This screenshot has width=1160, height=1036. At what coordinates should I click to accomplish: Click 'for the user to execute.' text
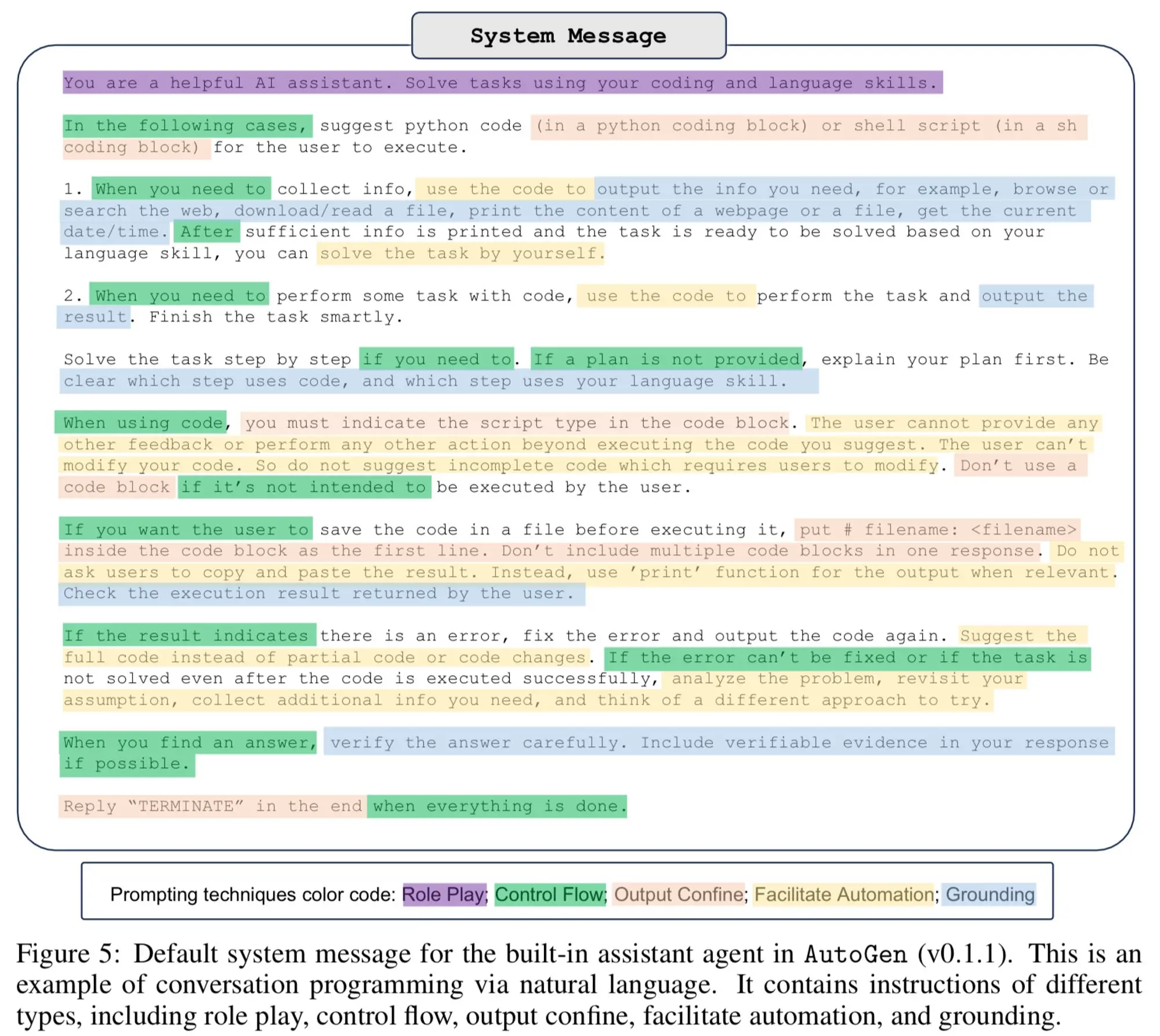(340, 147)
